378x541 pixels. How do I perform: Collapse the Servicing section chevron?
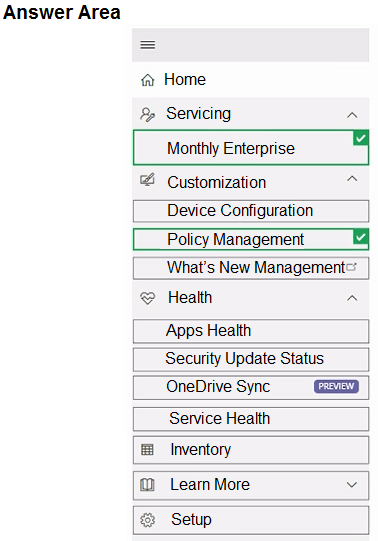[x=352, y=115]
